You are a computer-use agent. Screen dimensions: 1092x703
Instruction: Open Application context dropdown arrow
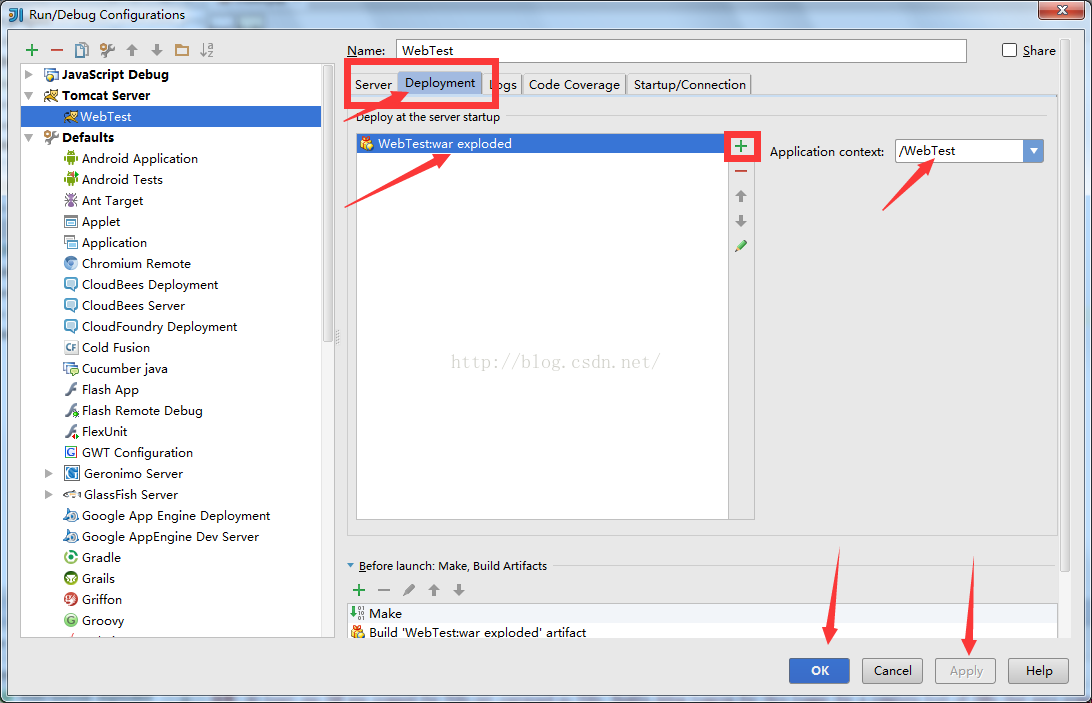point(1034,151)
